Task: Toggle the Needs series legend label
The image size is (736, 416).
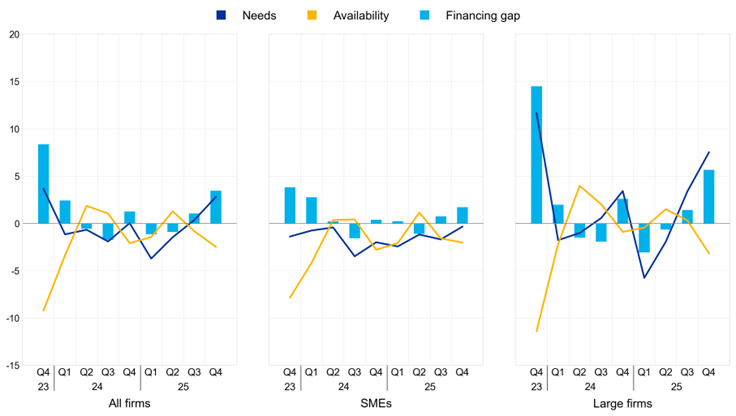Action: point(259,16)
